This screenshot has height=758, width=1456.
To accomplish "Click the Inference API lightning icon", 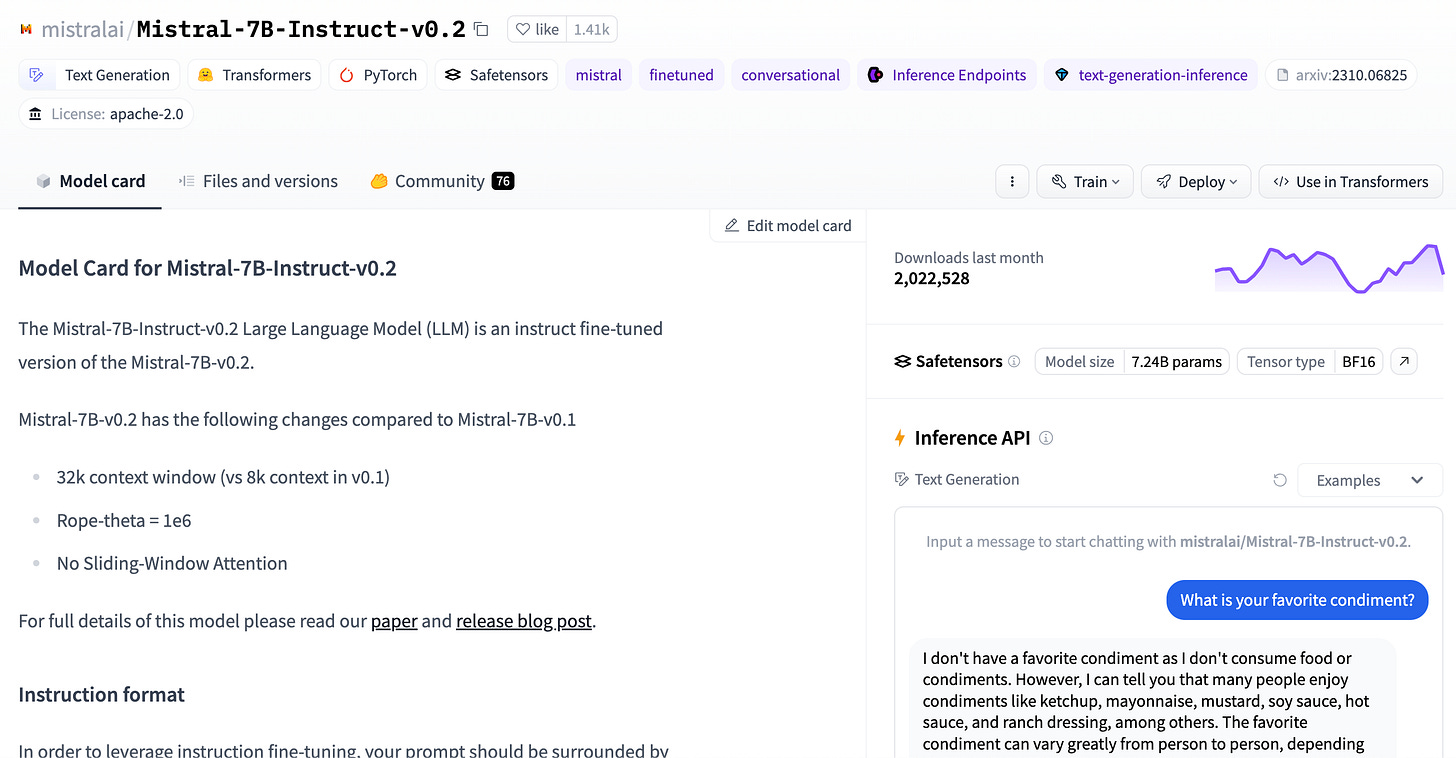I will (x=900, y=438).
